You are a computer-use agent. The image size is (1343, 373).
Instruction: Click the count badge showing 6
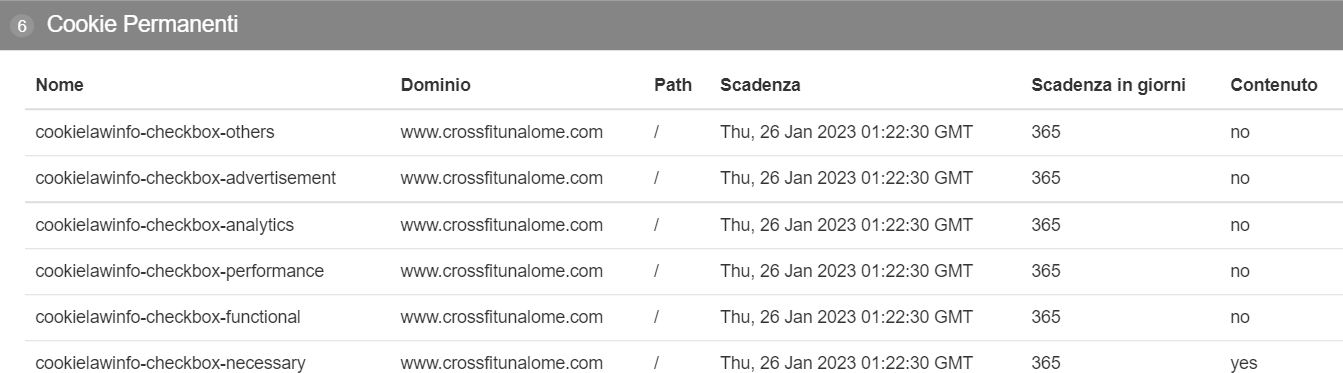click(x=22, y=26)
